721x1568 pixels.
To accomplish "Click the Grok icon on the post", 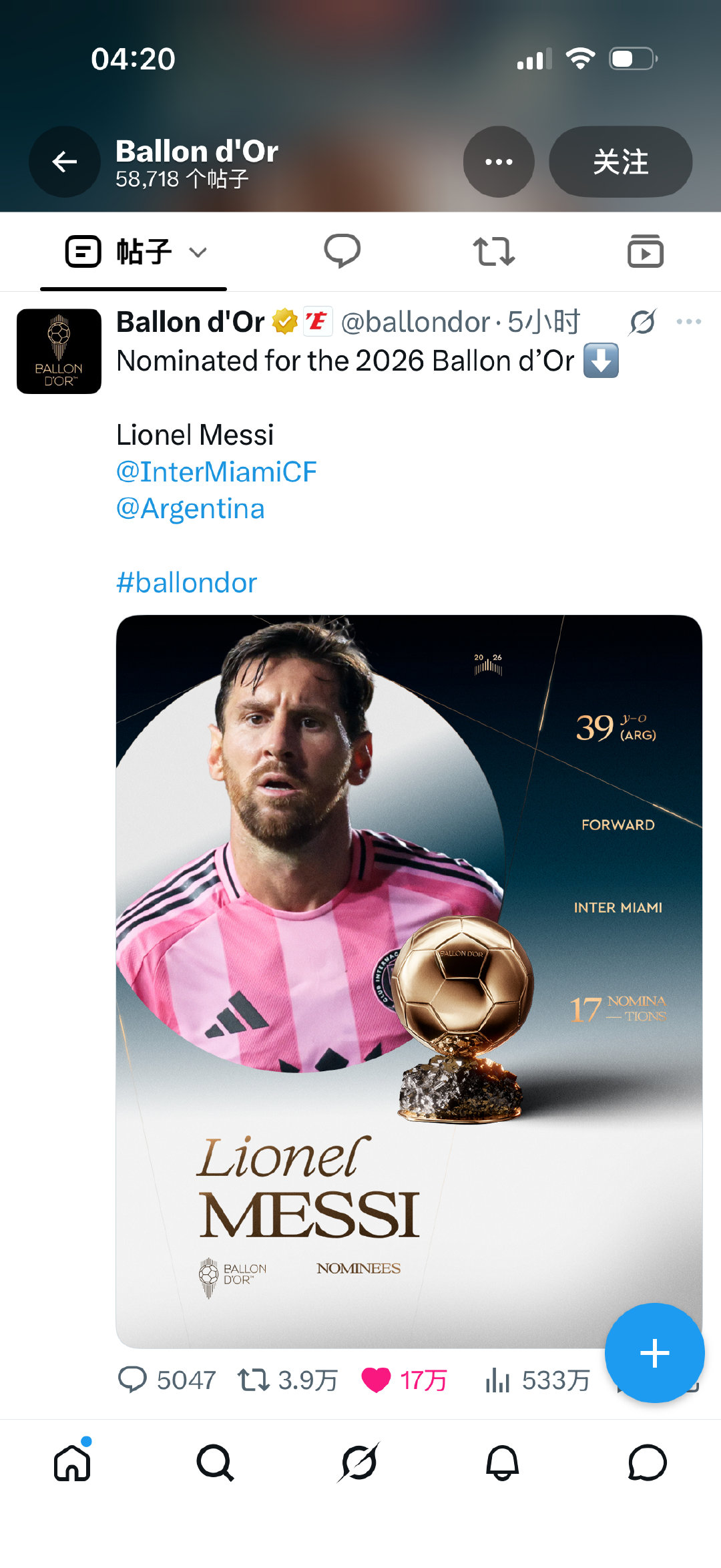I will (x=642, y=322).
